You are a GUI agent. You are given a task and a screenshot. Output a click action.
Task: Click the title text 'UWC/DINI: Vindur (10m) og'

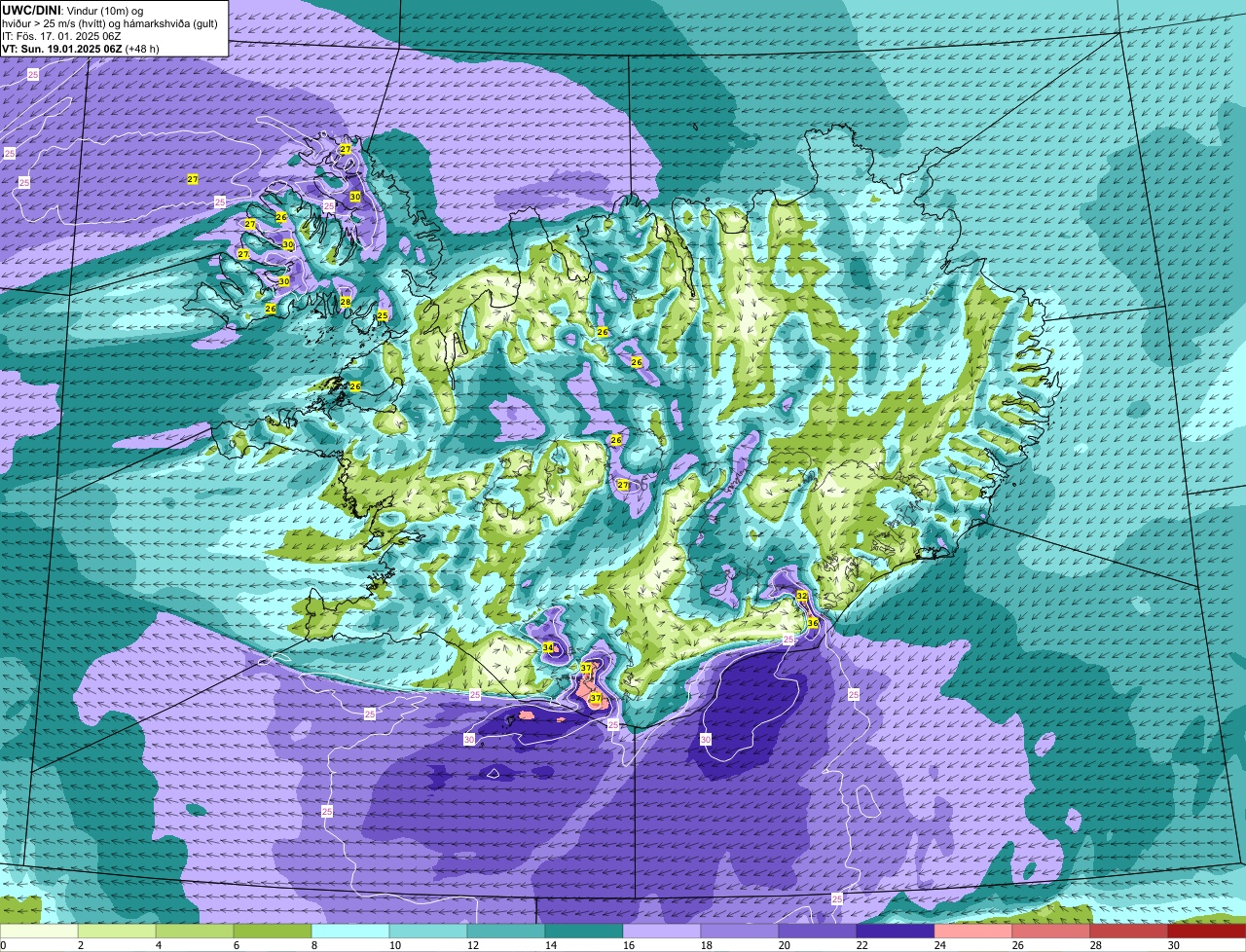click(x=73, y=10)
